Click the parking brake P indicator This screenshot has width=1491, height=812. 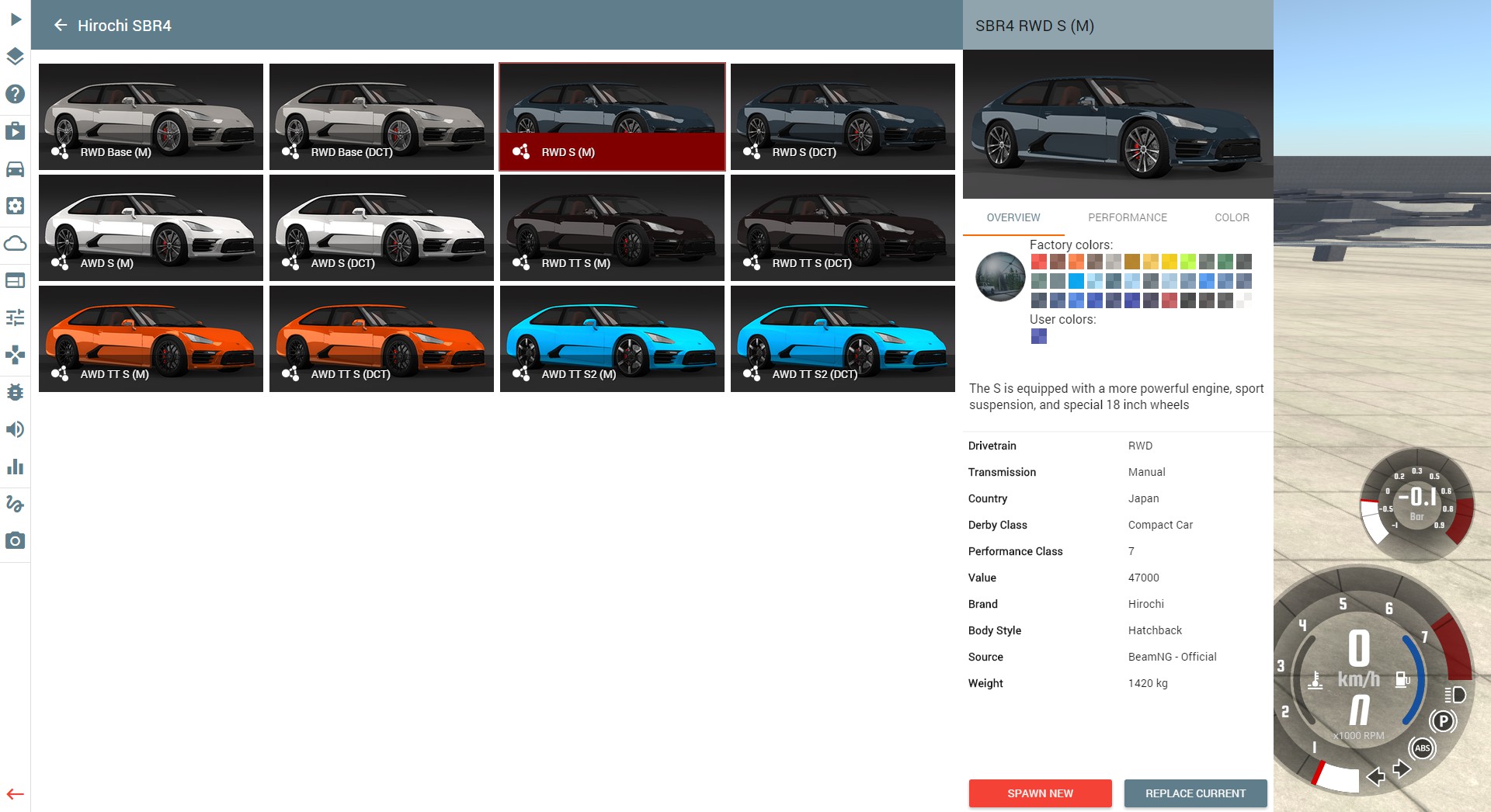[x=1443, y=721]
